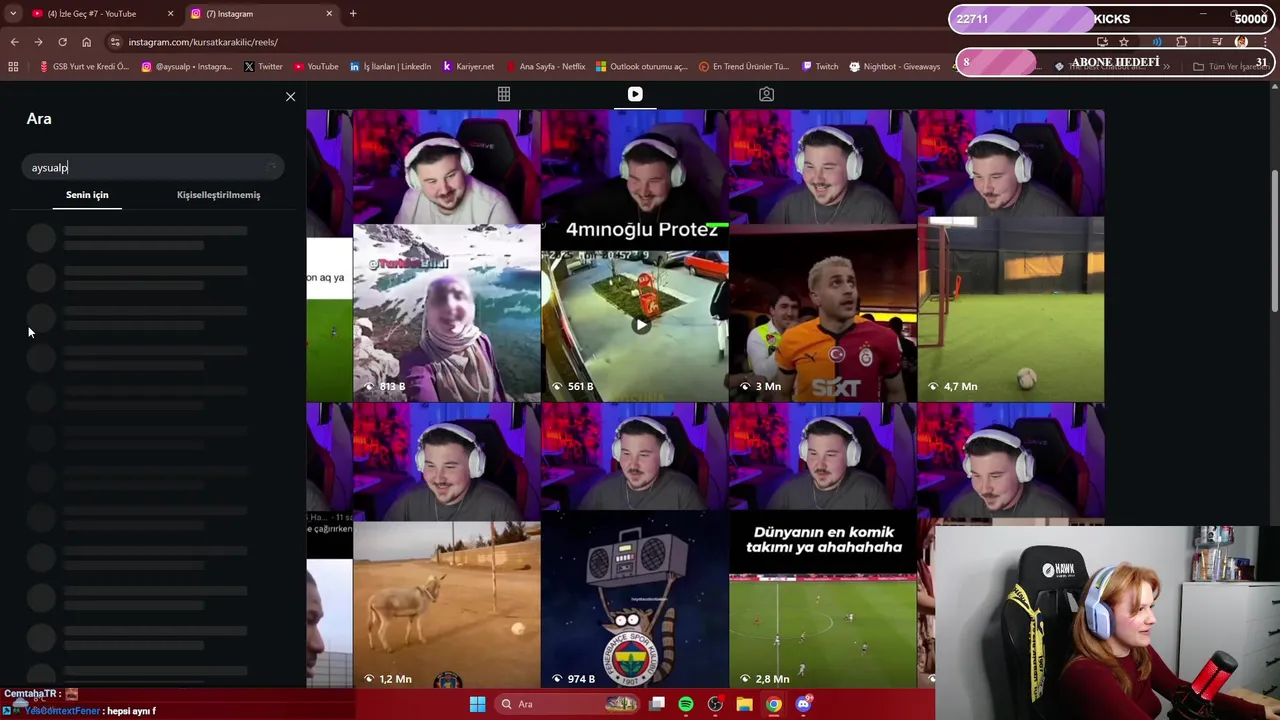Screen dimensions: 1280x720
Task: Reload the current page
Action: pos(62,42)
